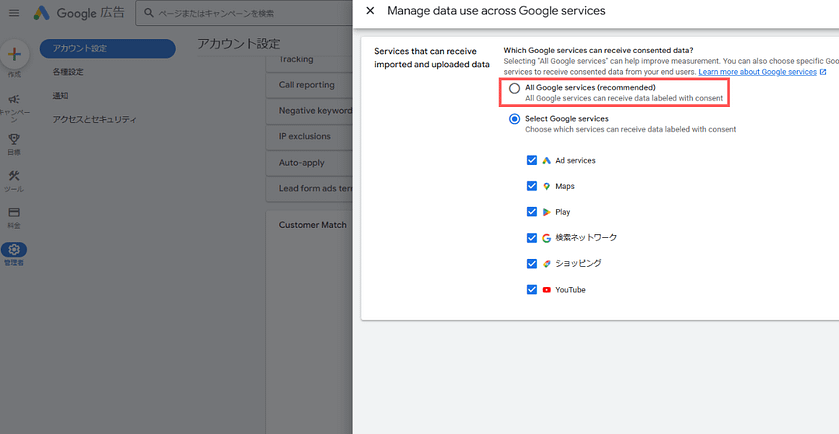Close the Manage data use panel
Screen dimensions: 839x434
pyautogui.click(x=370, y=11)
